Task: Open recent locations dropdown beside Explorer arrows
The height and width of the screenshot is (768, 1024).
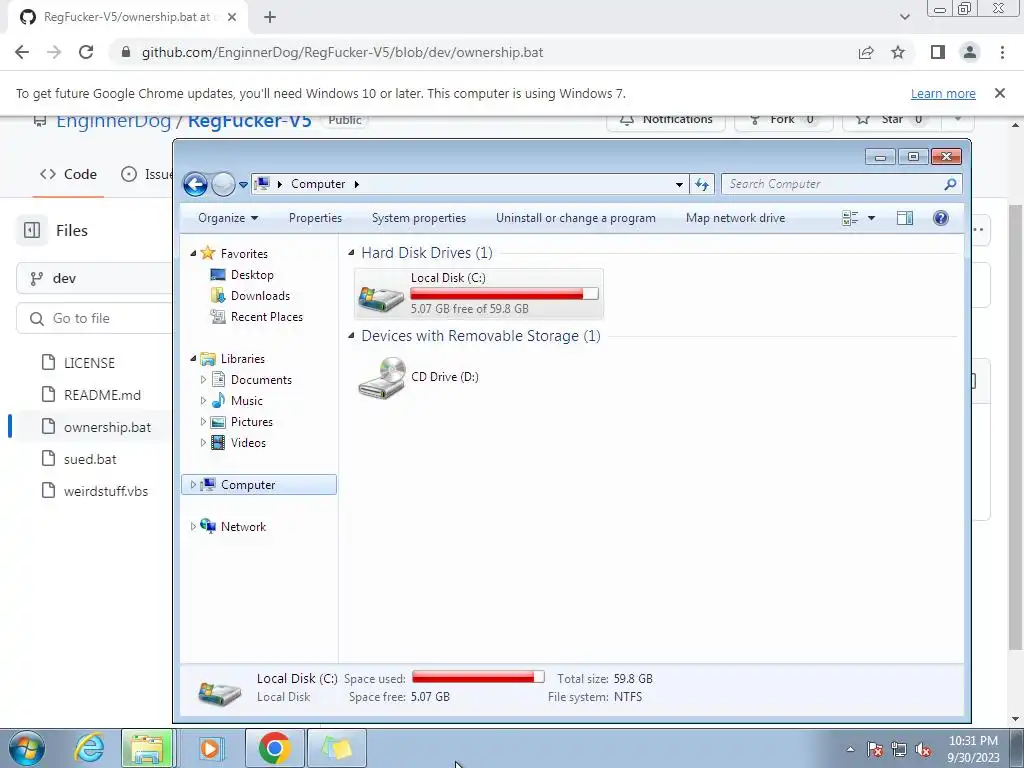Action: (x=243, y=185)
